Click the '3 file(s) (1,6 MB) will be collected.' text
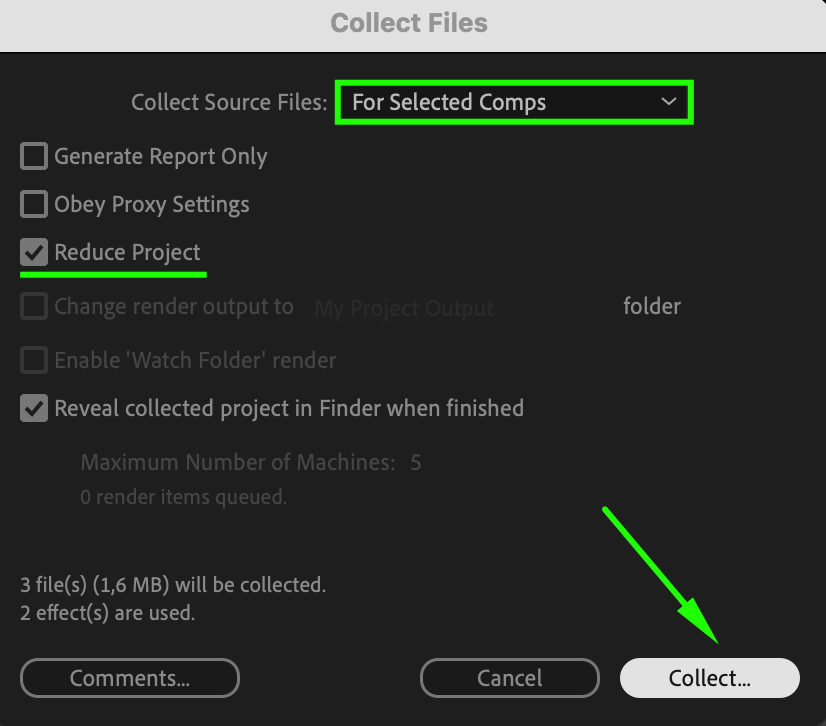Screen dimensions: 826x726 (x=173, y=585)
